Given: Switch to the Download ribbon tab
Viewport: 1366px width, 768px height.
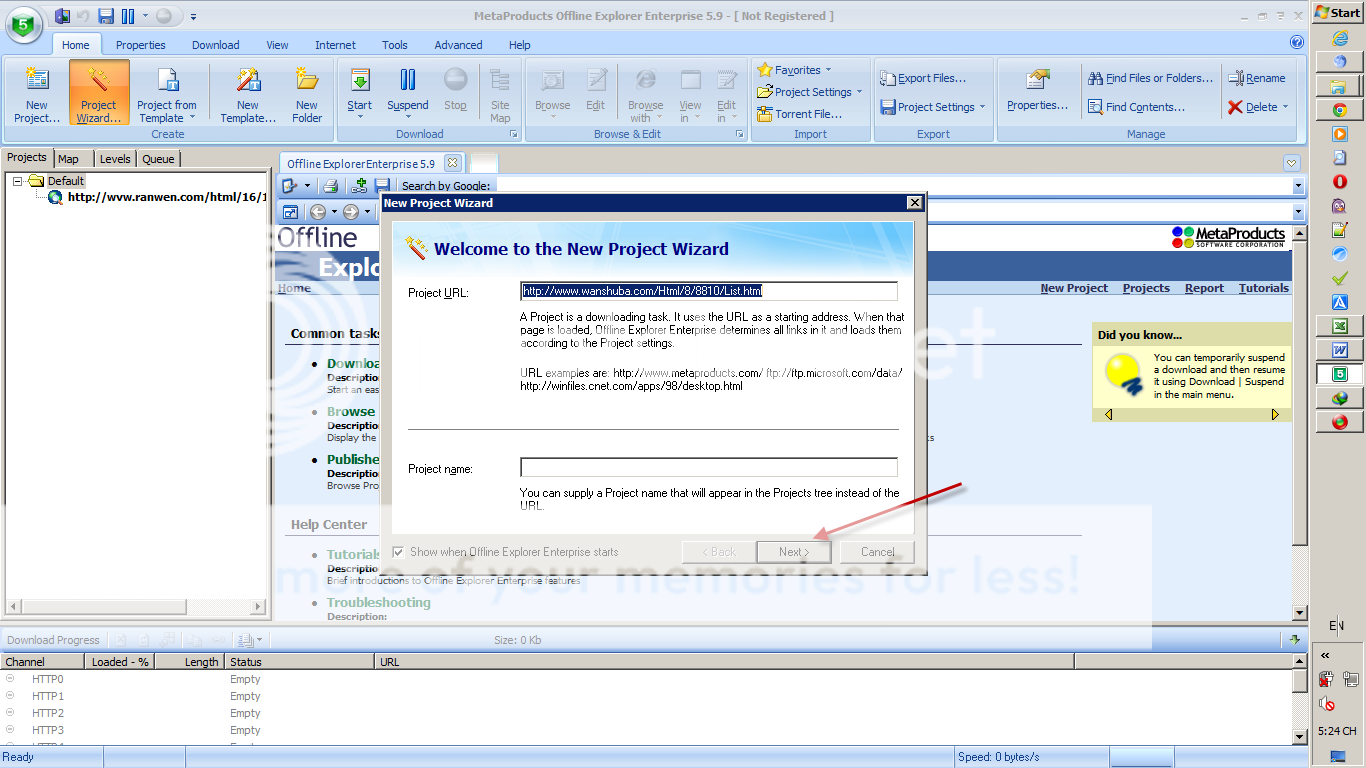Looking at the screenshot, I should [x=216, y=45].
